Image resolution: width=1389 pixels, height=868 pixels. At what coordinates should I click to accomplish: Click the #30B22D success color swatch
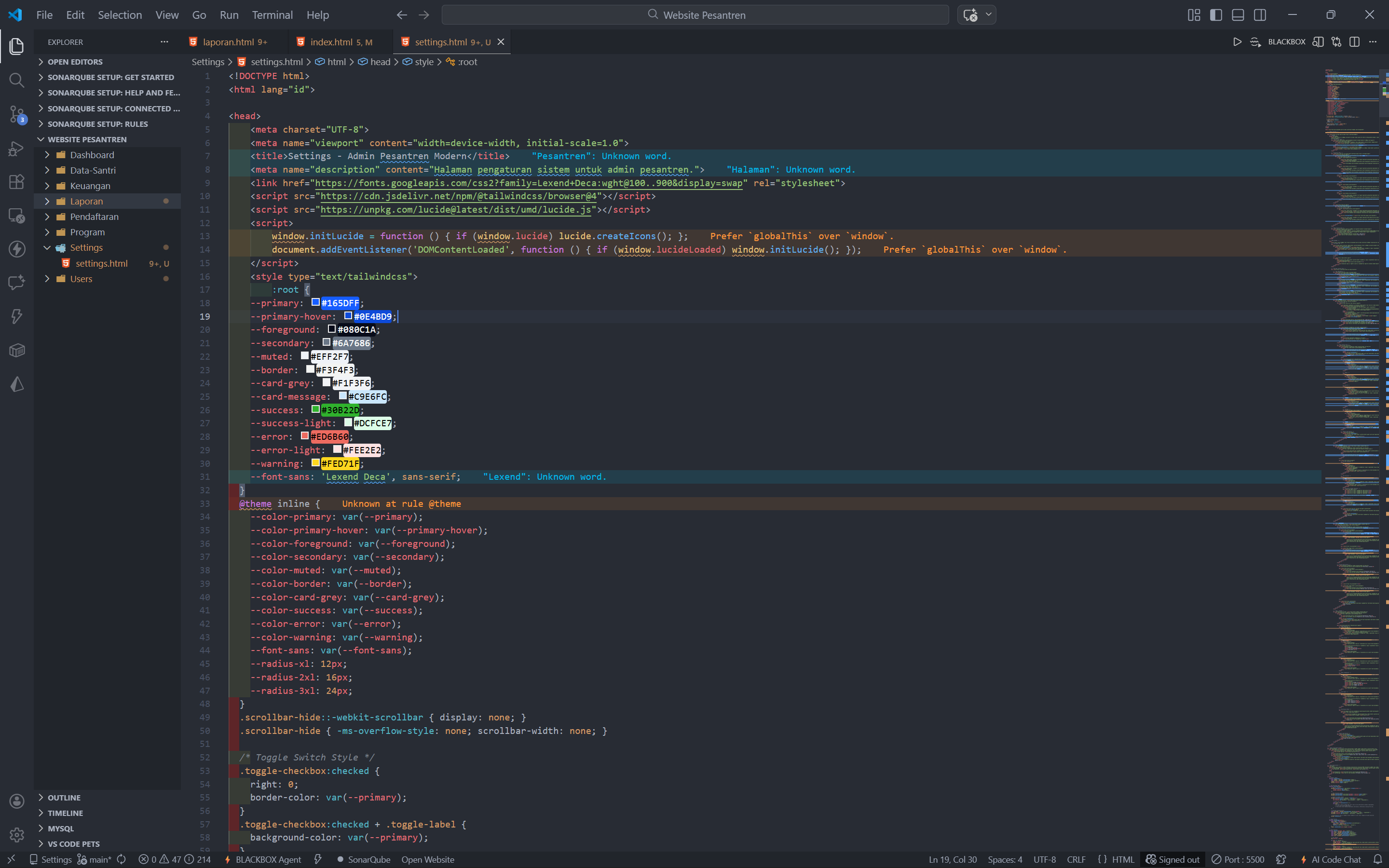point(316,409)
